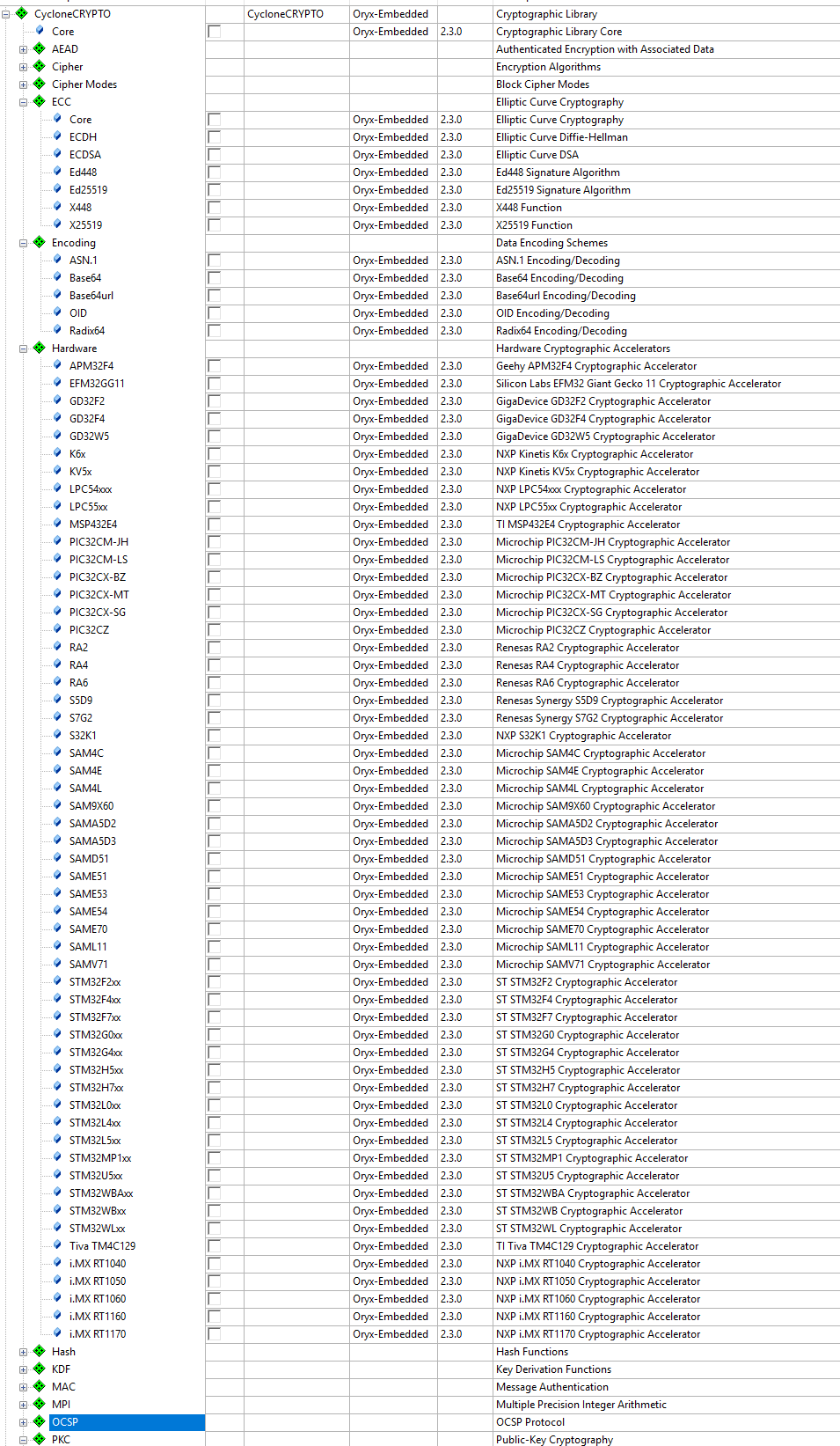Collapse the ECC group
The height and width of the screenshot is (1446, 840).
click(x=24, y=102)
